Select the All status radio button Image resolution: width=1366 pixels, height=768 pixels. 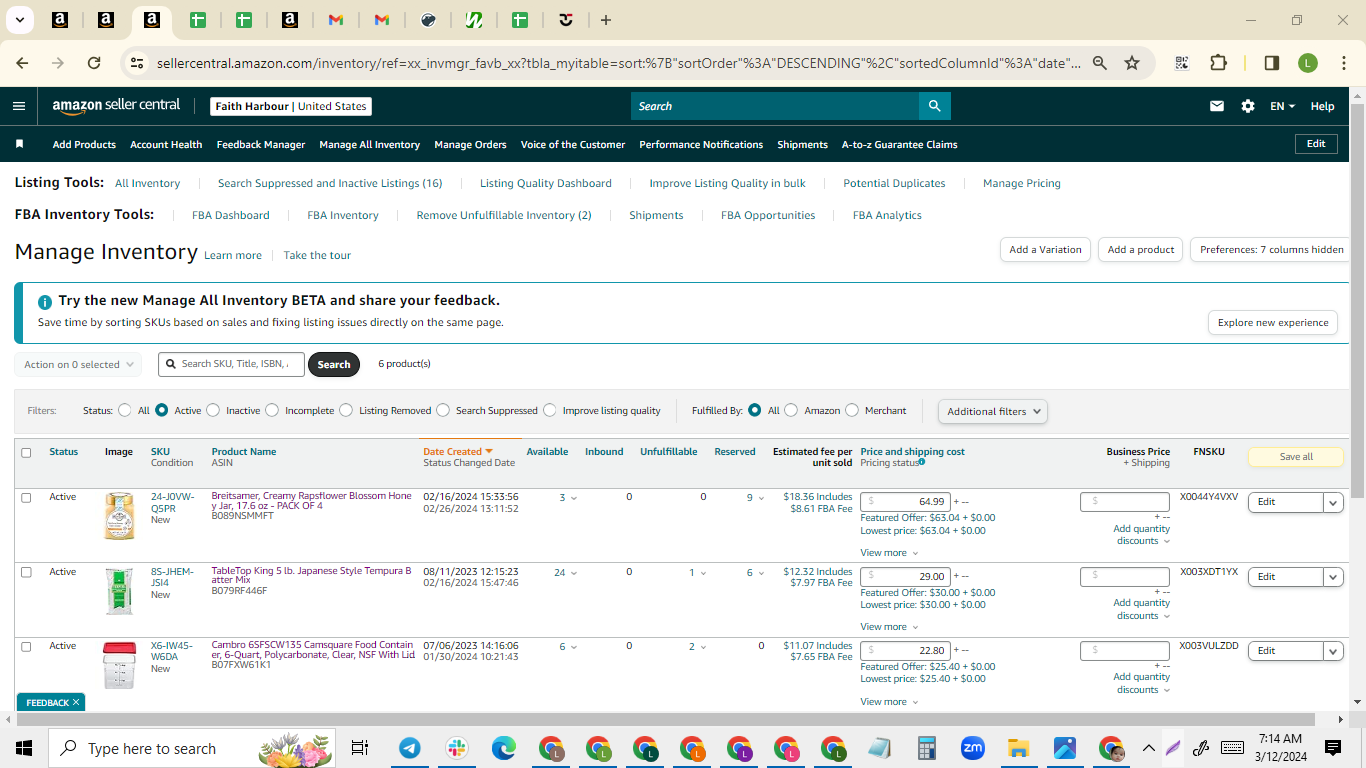coord(125,410)
